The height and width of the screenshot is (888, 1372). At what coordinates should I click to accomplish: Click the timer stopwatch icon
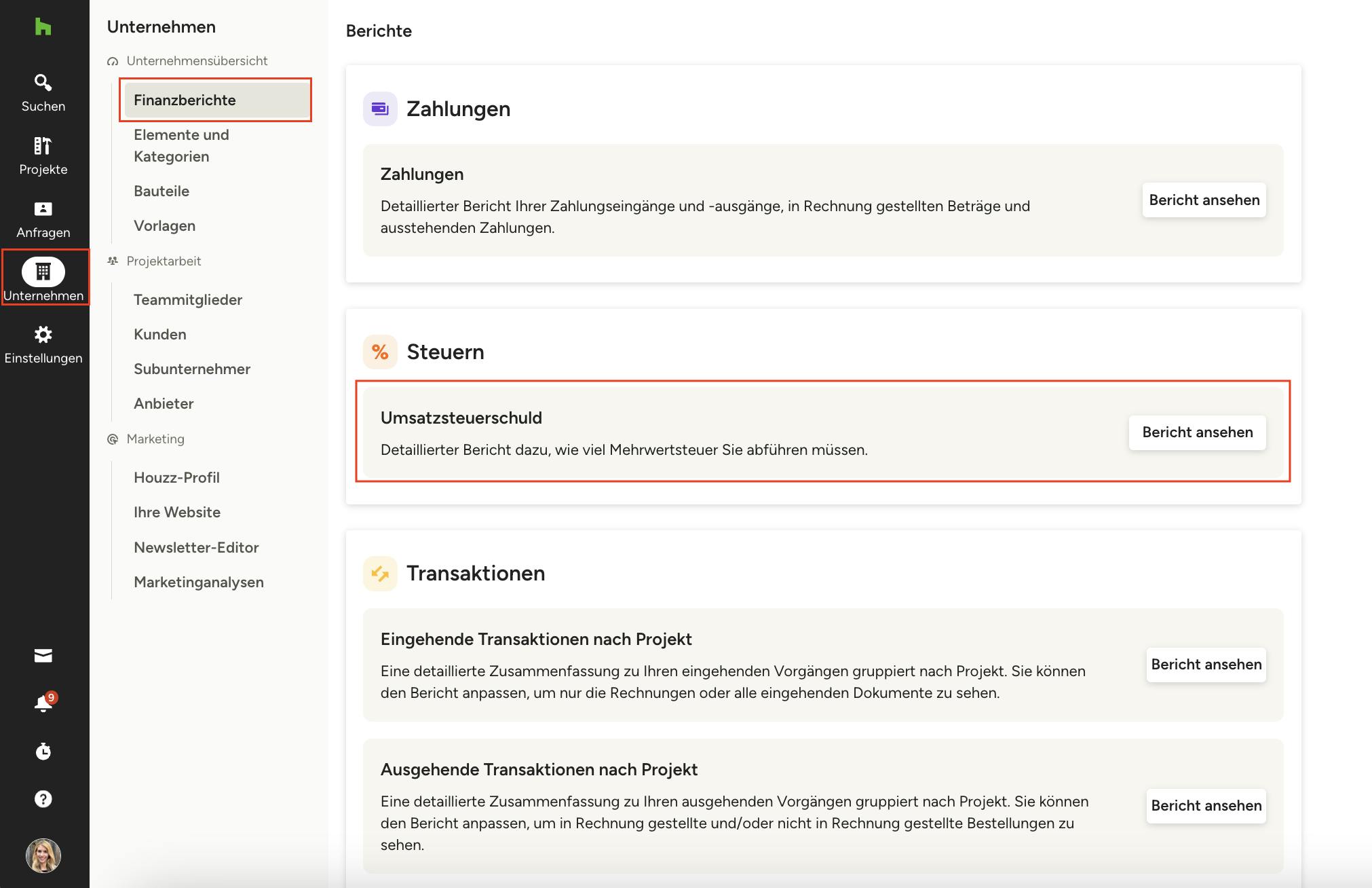[43, 751]
